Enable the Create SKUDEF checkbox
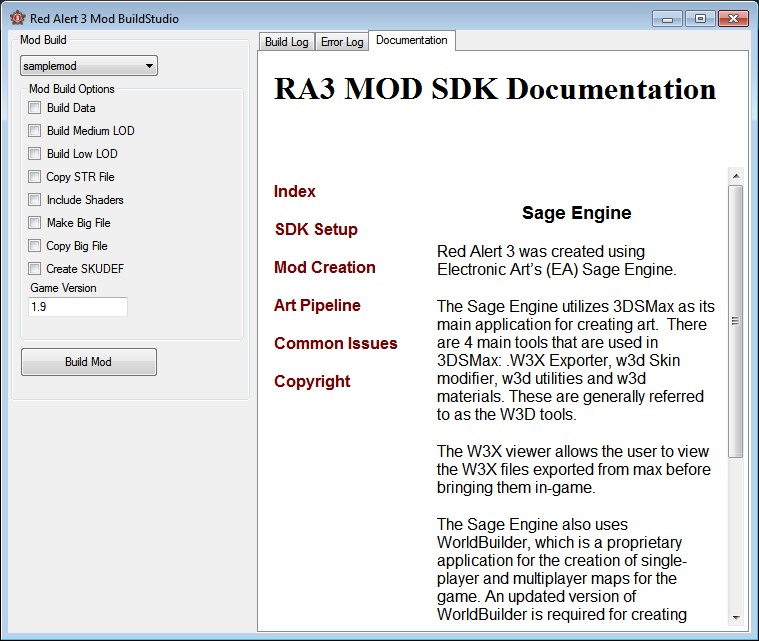The height and width of the screenshot is (641, 759). coord(34,269)
